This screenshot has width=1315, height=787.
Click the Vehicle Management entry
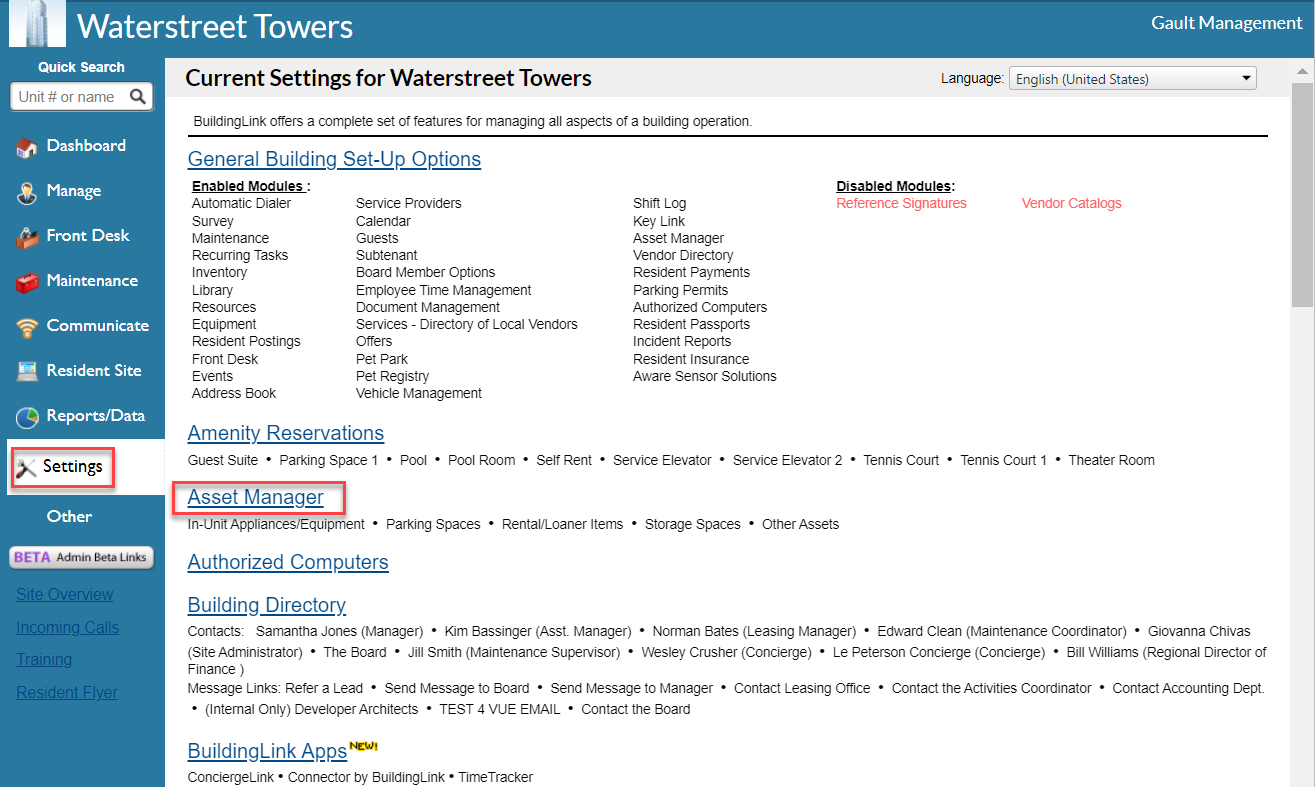[419, 393]
